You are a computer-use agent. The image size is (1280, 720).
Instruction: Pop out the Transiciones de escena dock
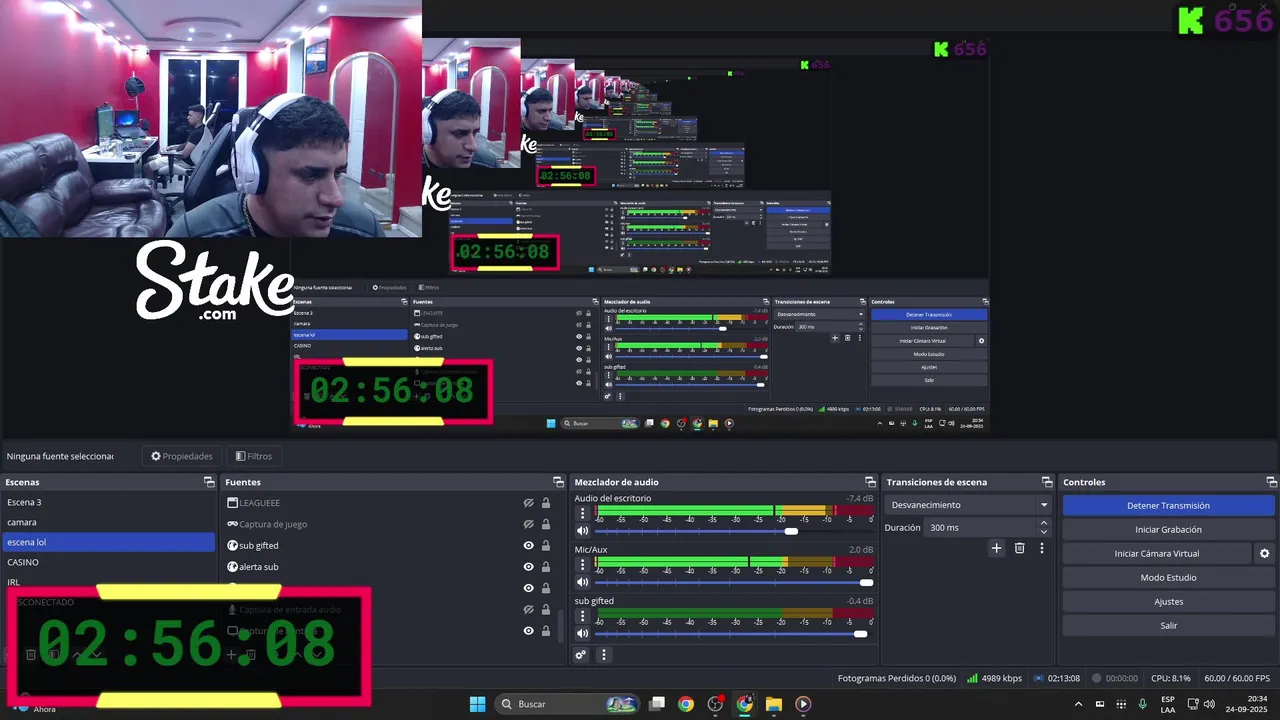click(x=1047, y=482)
